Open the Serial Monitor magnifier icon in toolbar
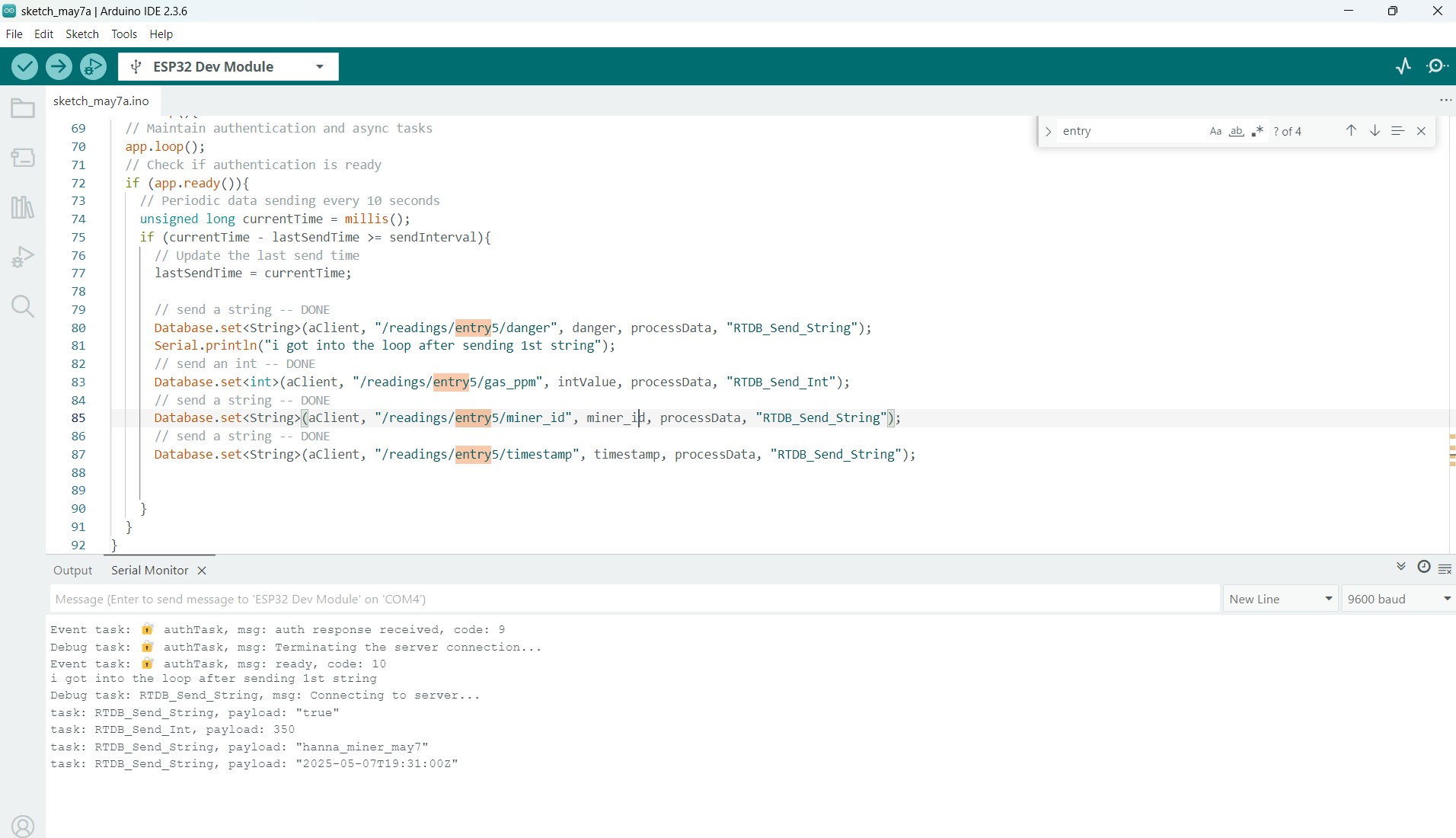Viewport: 1456px width, 838px height. [1437, 66]
